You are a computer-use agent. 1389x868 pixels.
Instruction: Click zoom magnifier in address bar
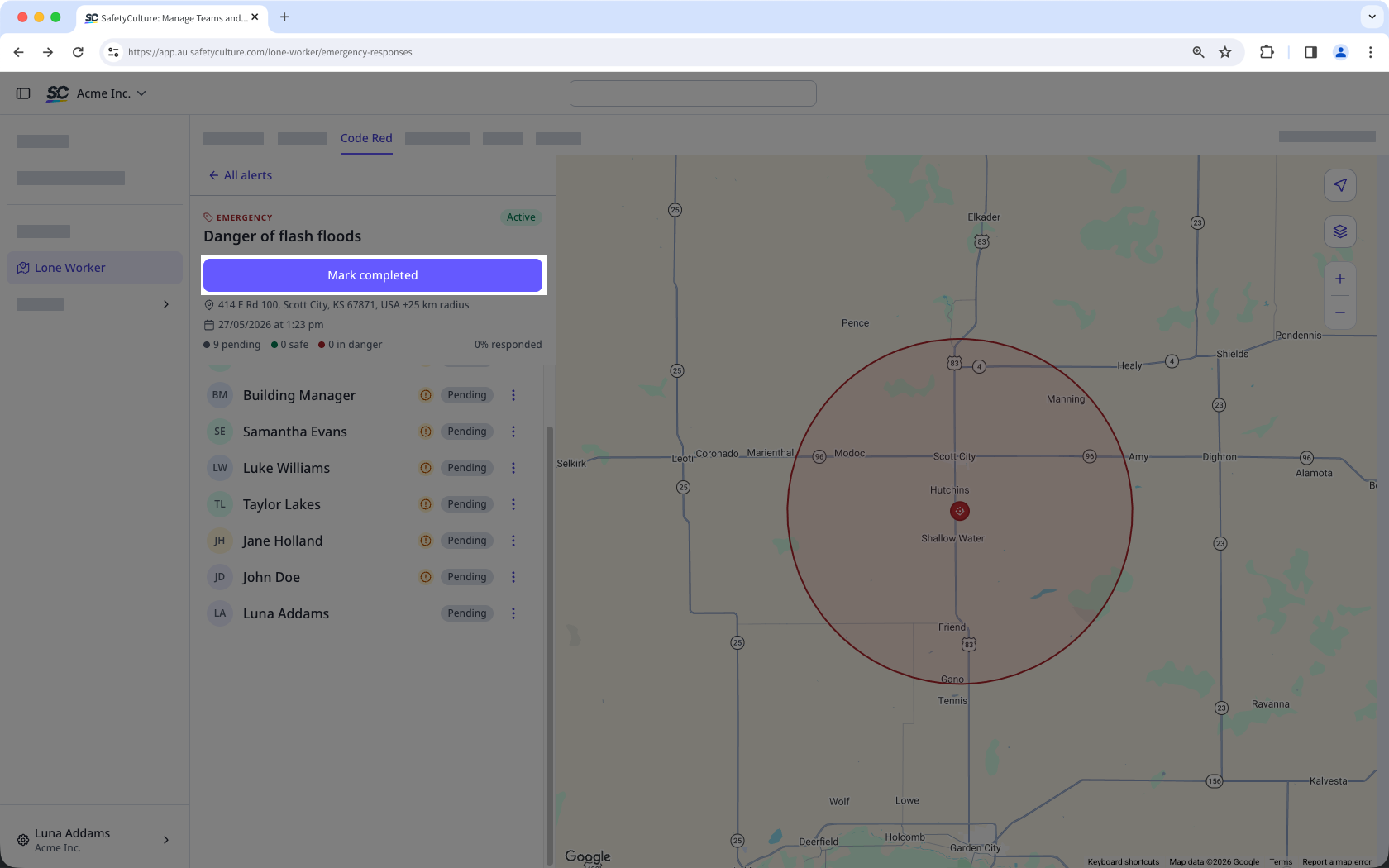coord(1198,52)
